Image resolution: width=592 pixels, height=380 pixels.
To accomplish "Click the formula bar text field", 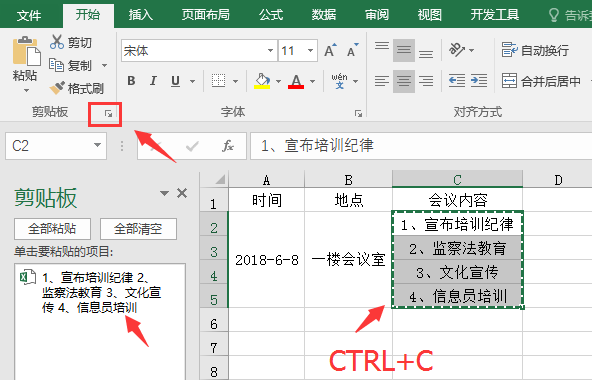I will tap(421, 146).
